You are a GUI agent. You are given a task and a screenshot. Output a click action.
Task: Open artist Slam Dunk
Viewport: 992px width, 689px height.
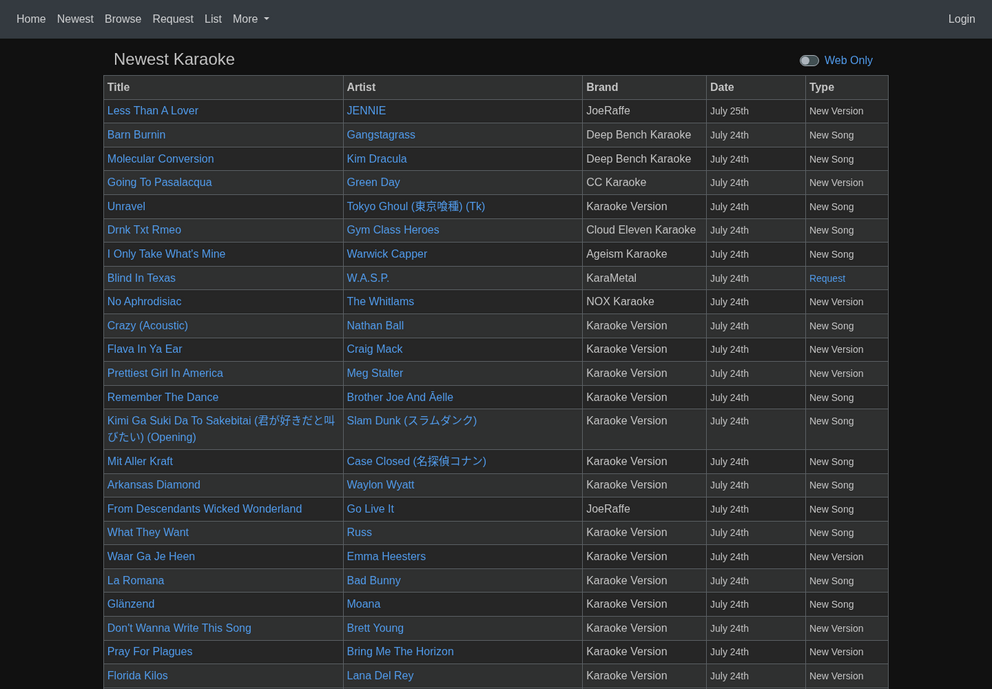[412, 421]
